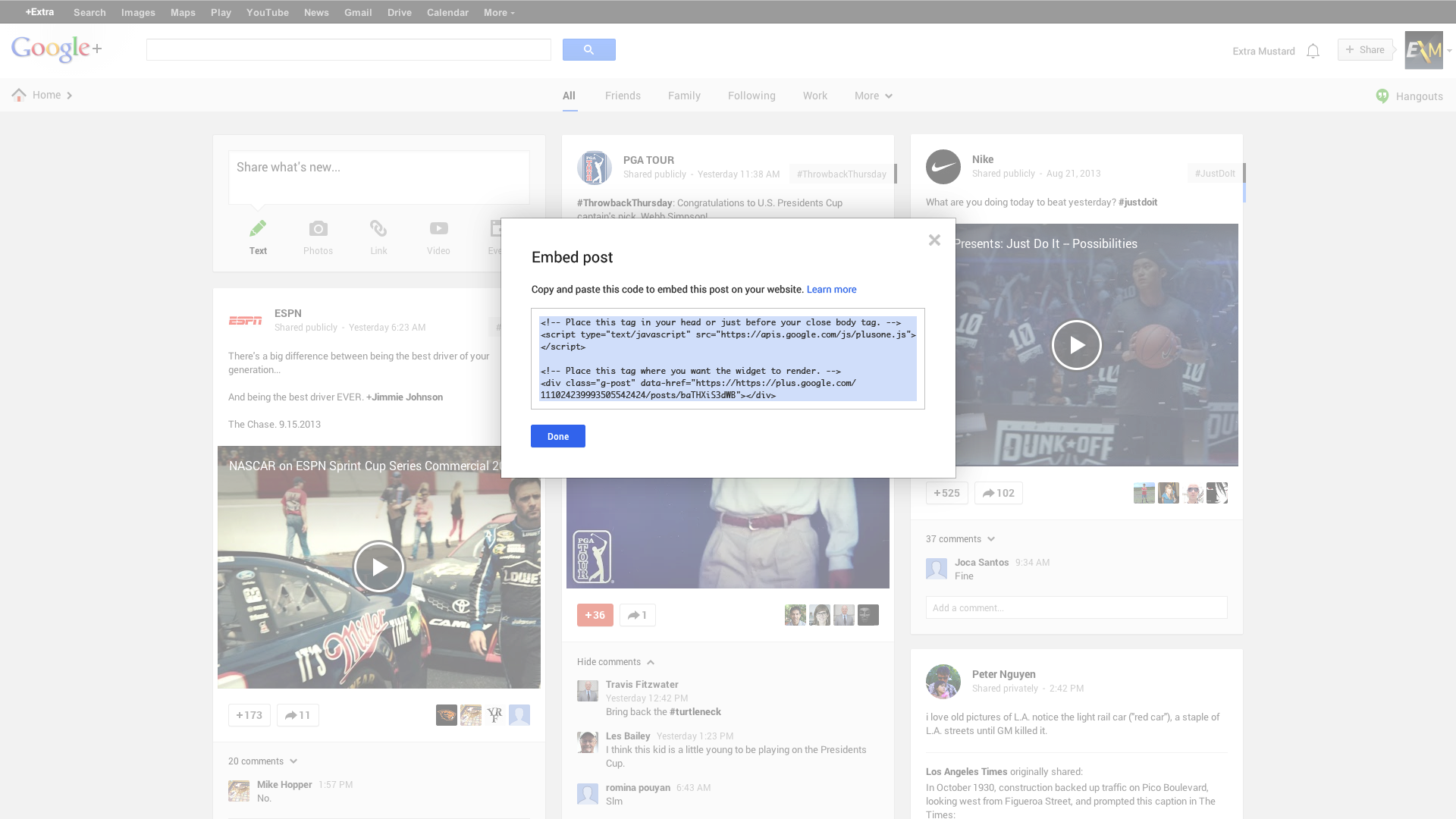This screenshot has width=1456, height=819.
Task: Plus-one the PGA TOUR post
Action: [595, 615]
